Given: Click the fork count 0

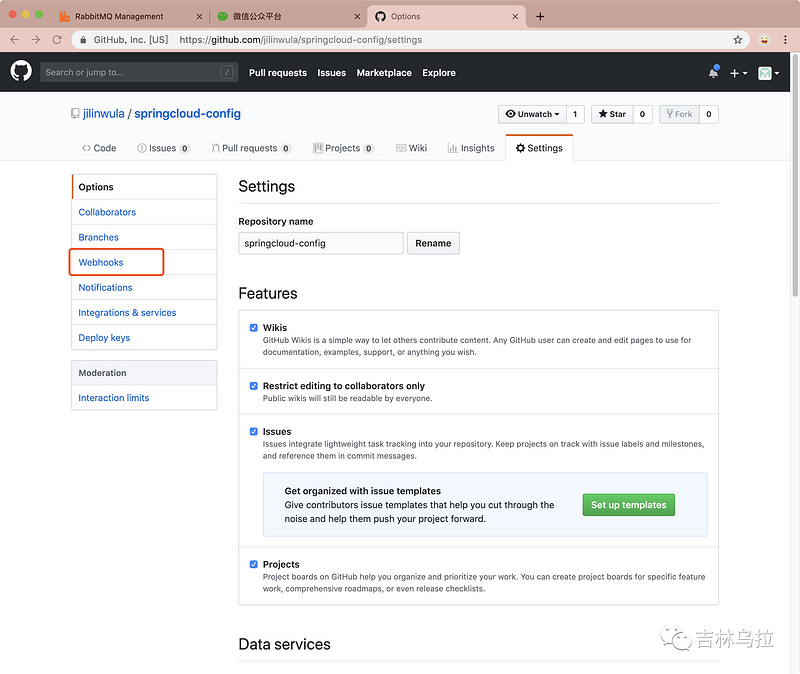Looking at the screenshot, I should click(x=709, y=114).
